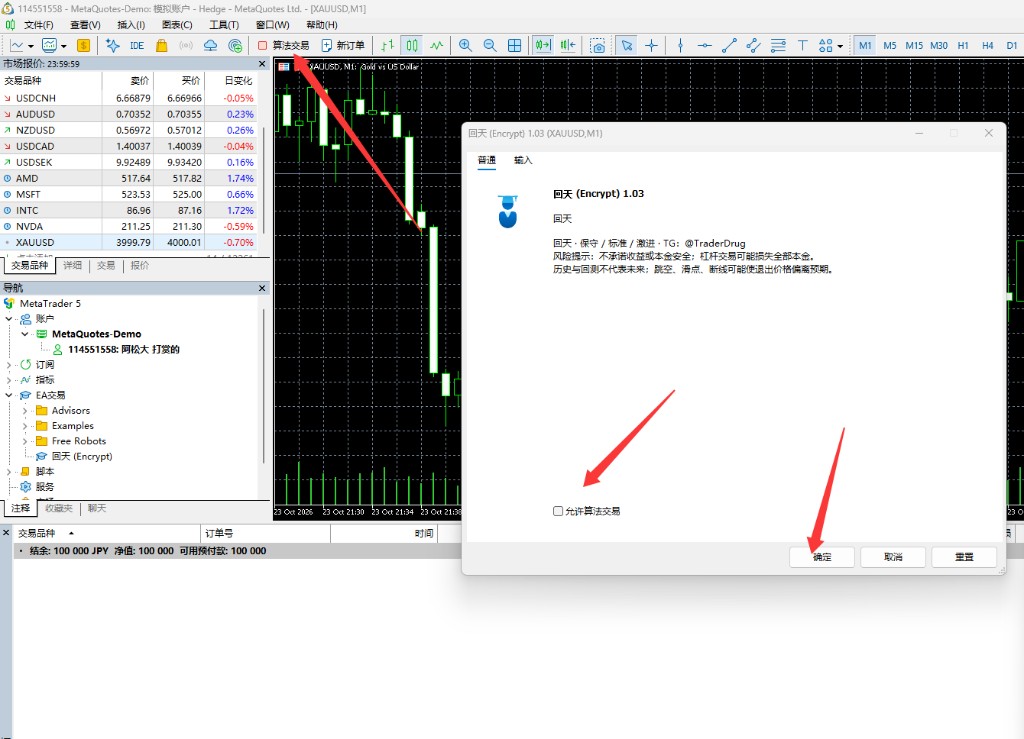The image size is (1024, 739).
Task: Expand the Advisors folder
Action: click(25, 411)
